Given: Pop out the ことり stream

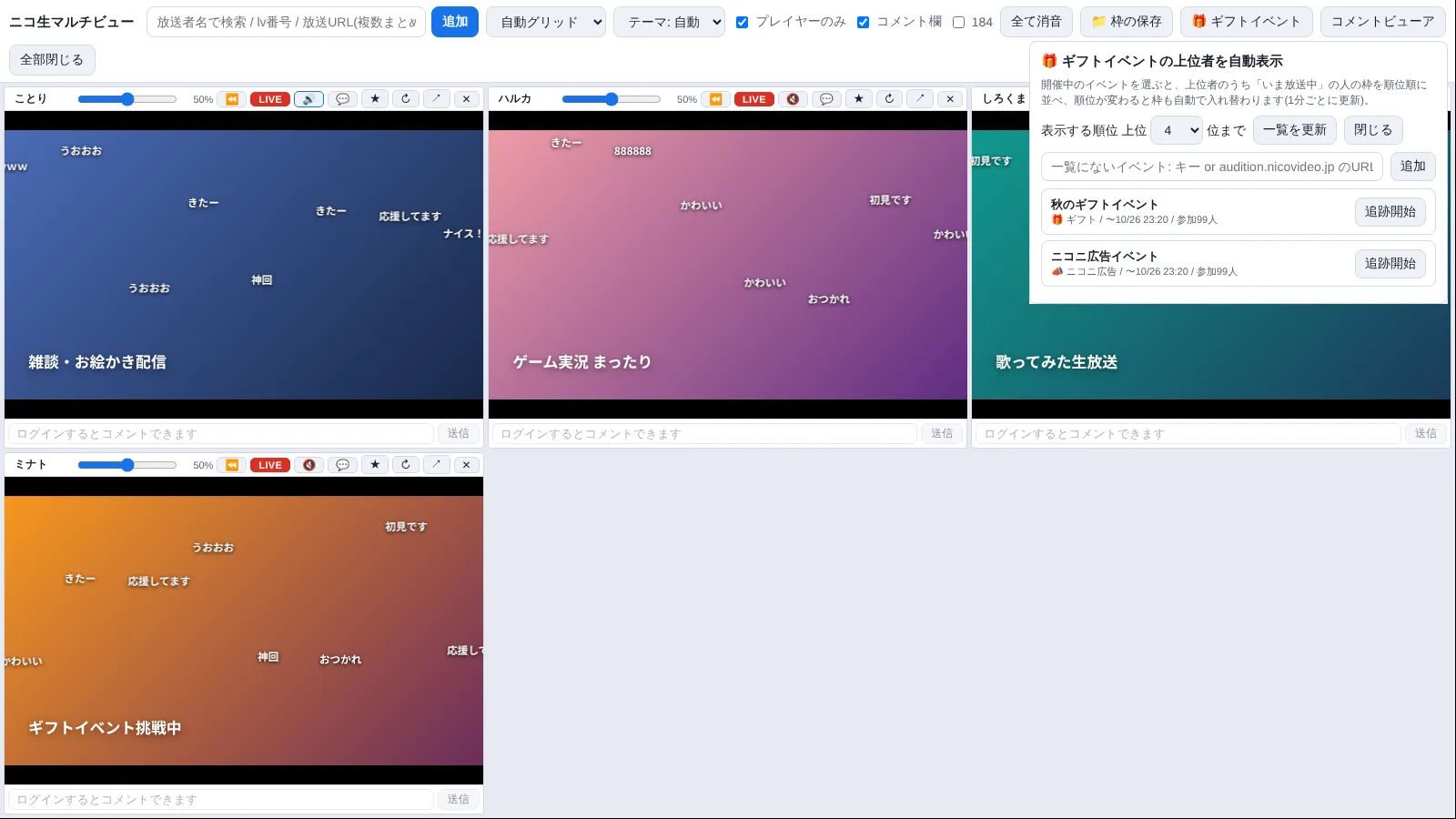Looking at the screenshot, I should coord(437,99).
